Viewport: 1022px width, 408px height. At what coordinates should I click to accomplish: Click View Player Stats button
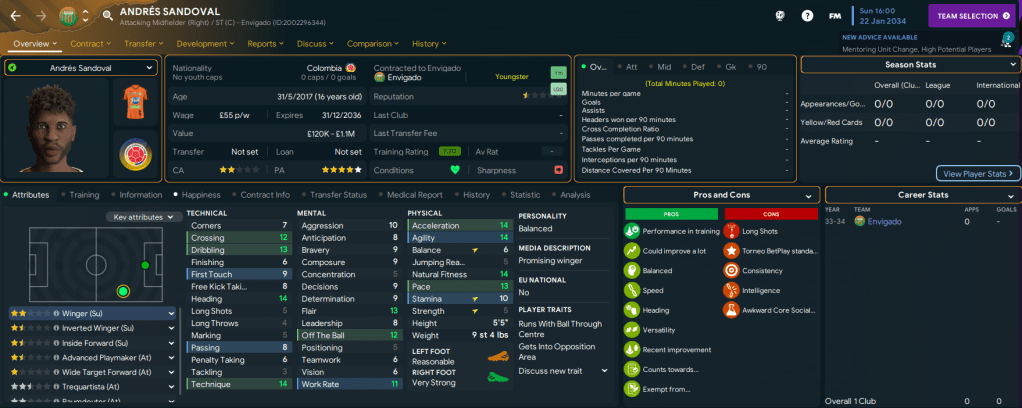click(977, 173)
